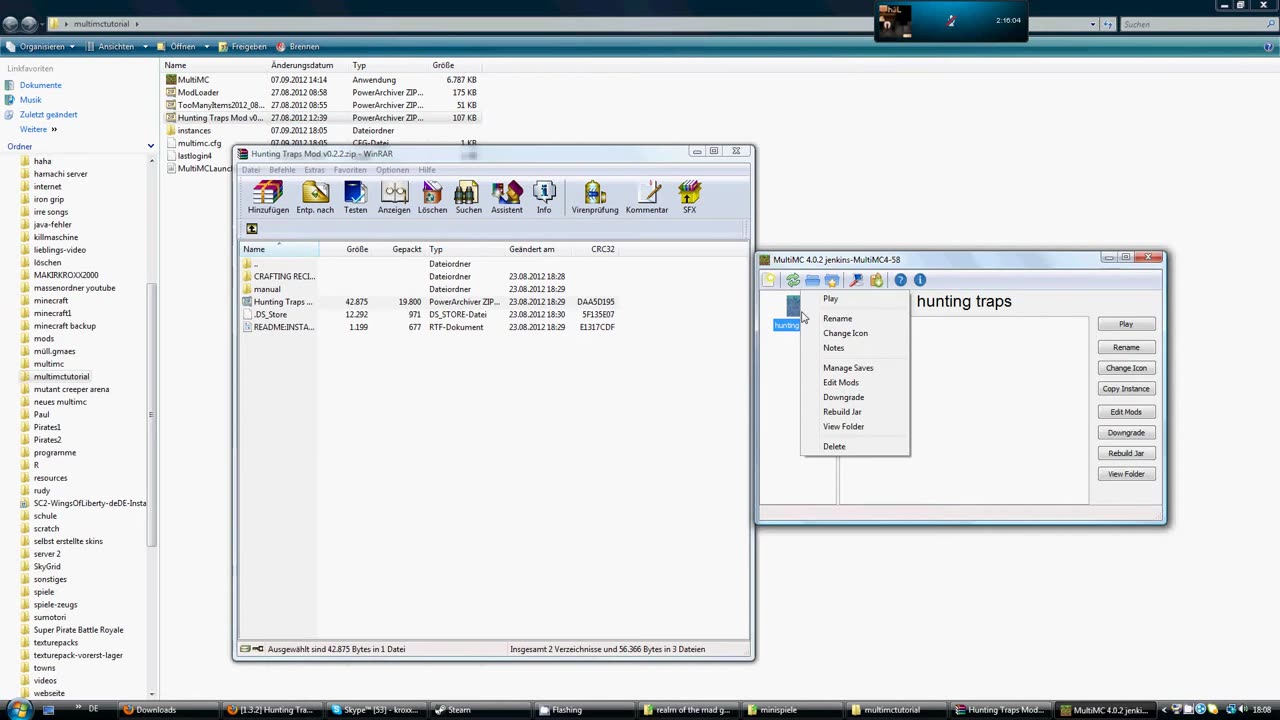The width and height of the screenshot is (1280, 720).
Task: Click the Windows Start orb
Action: click(x=18, y=709)
